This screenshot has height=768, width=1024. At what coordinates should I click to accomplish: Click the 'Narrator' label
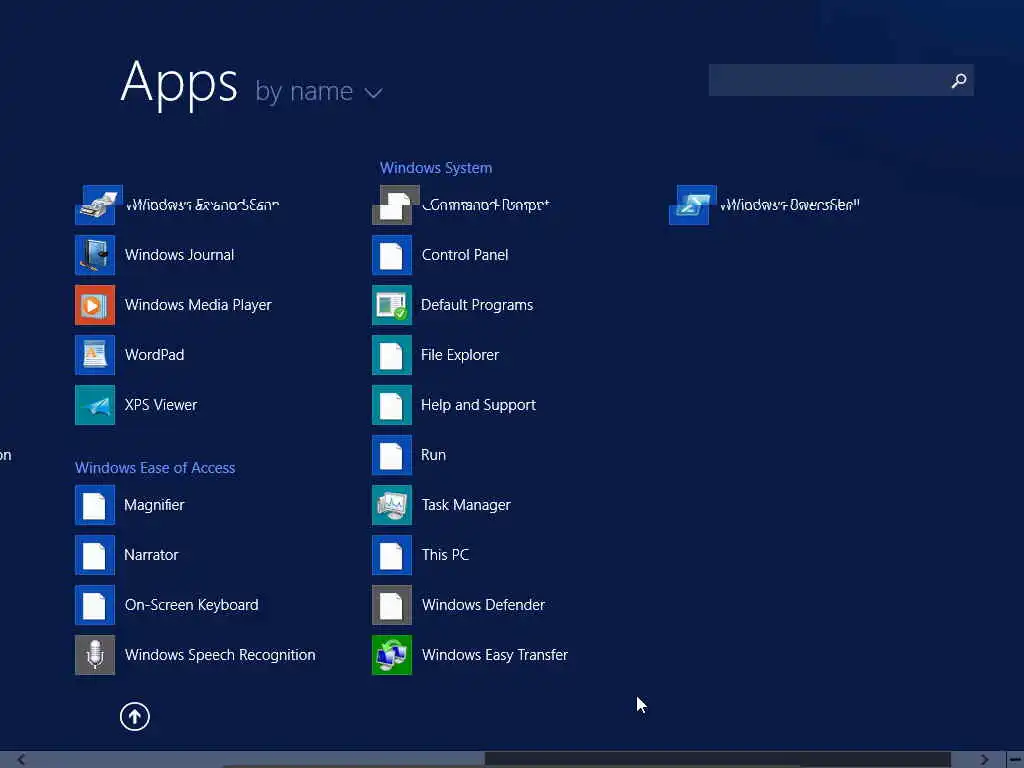(x=151, y=555)
